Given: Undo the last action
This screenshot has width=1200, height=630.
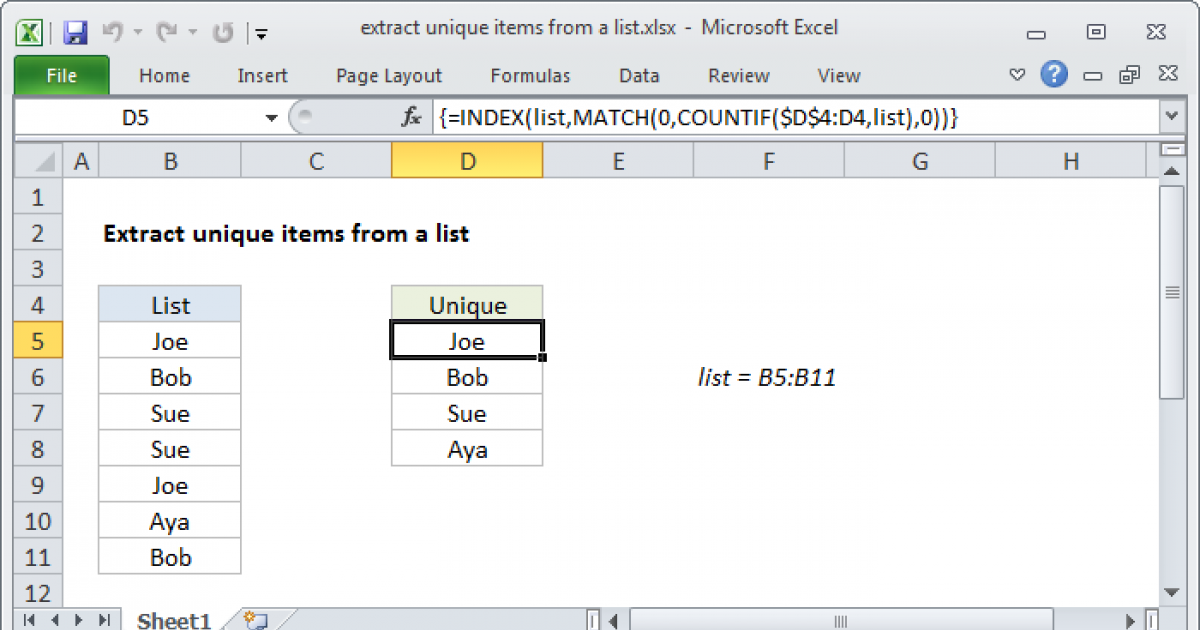Looking at the screenshot, I should coord(112,29).
